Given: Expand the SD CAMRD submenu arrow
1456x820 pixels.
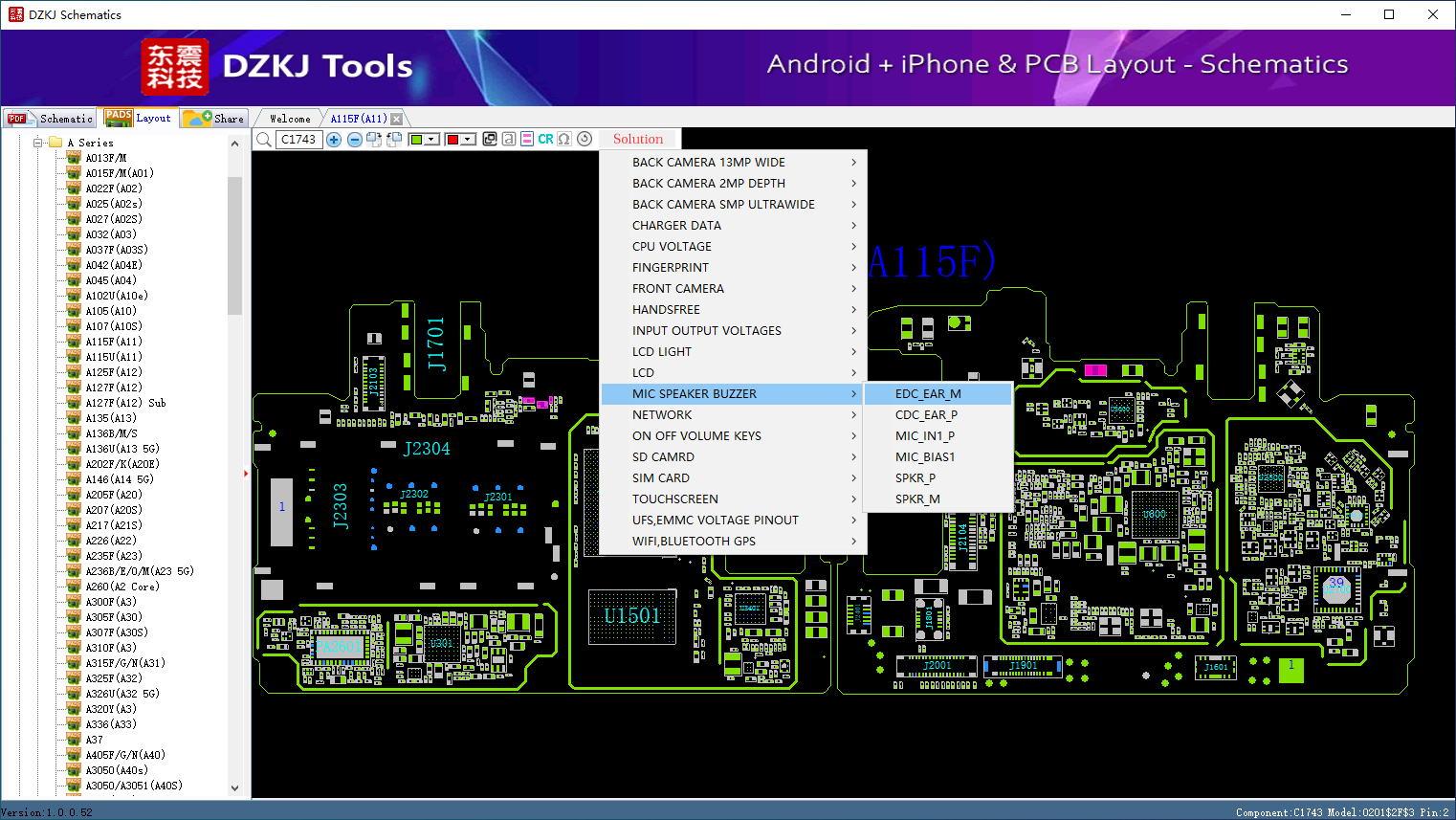Looking at the screenshot, I should [x=854, y=456].
